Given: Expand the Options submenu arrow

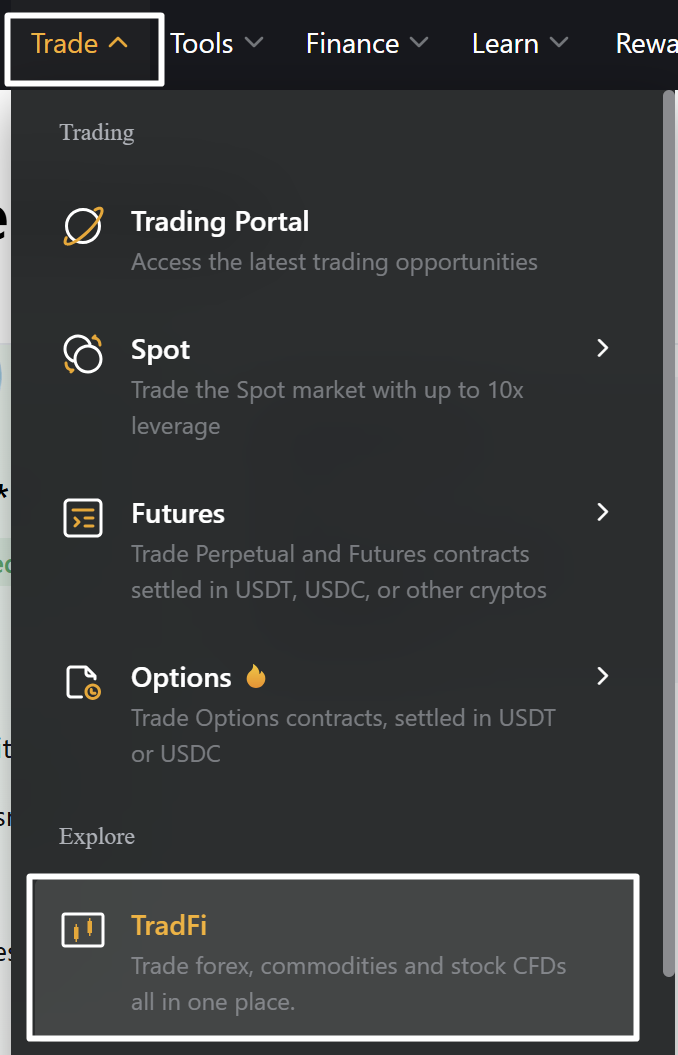Looking at the screenshot, I should (x=602, y=676).
